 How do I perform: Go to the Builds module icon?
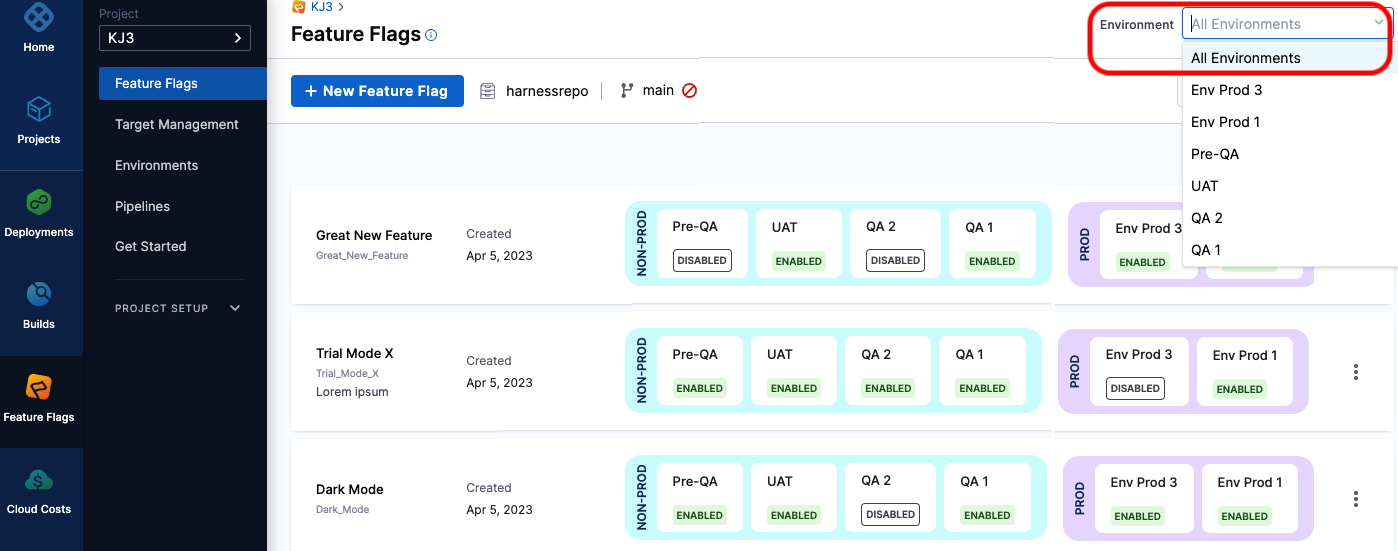tap(39, 294)
